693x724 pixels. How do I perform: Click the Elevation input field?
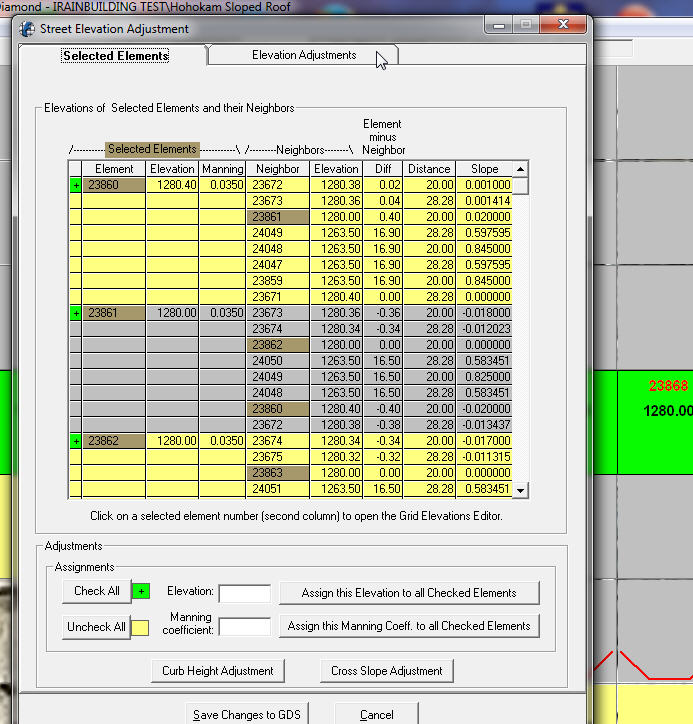click(245, 593)
